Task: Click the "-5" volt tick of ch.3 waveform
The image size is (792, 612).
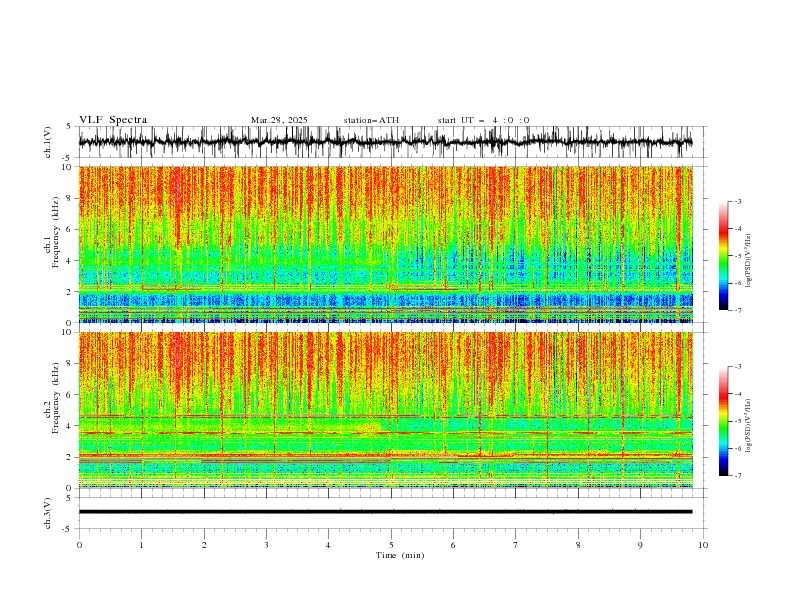Action: 68,529
